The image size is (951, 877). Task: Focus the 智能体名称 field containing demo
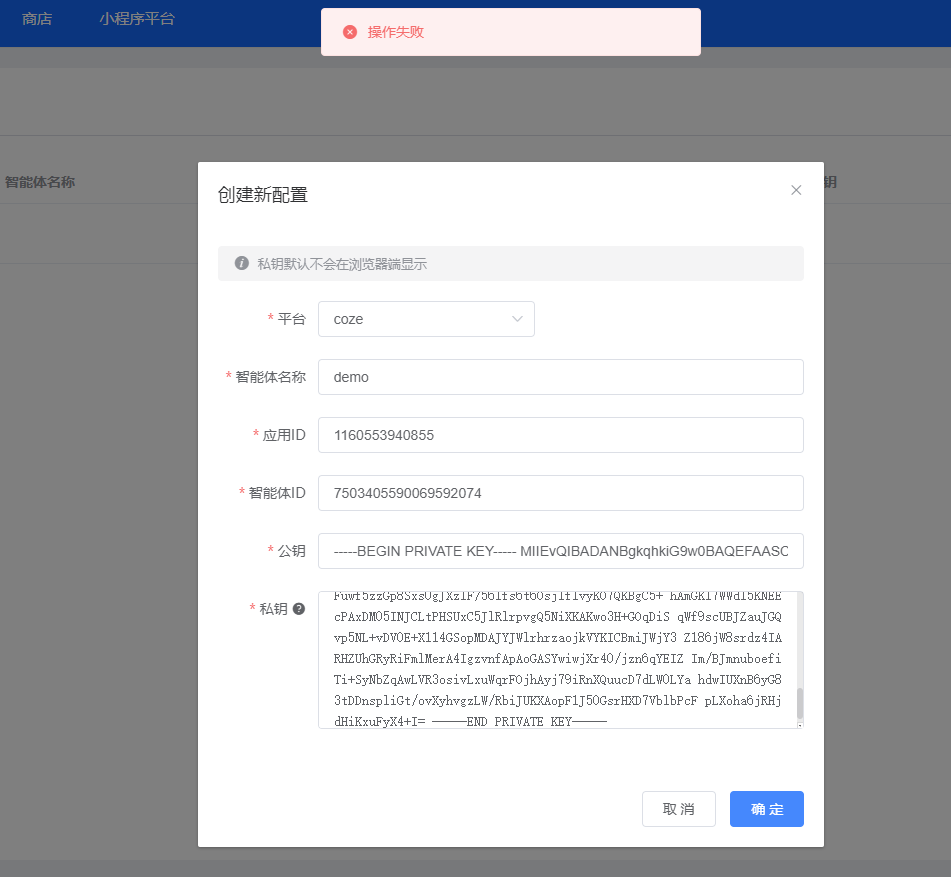tap(560, 377)
